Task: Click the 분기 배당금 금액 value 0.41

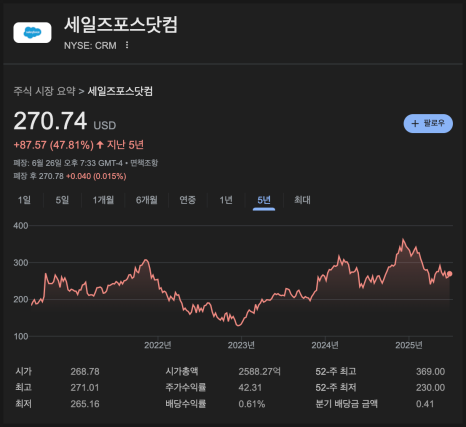Action: 425,404
